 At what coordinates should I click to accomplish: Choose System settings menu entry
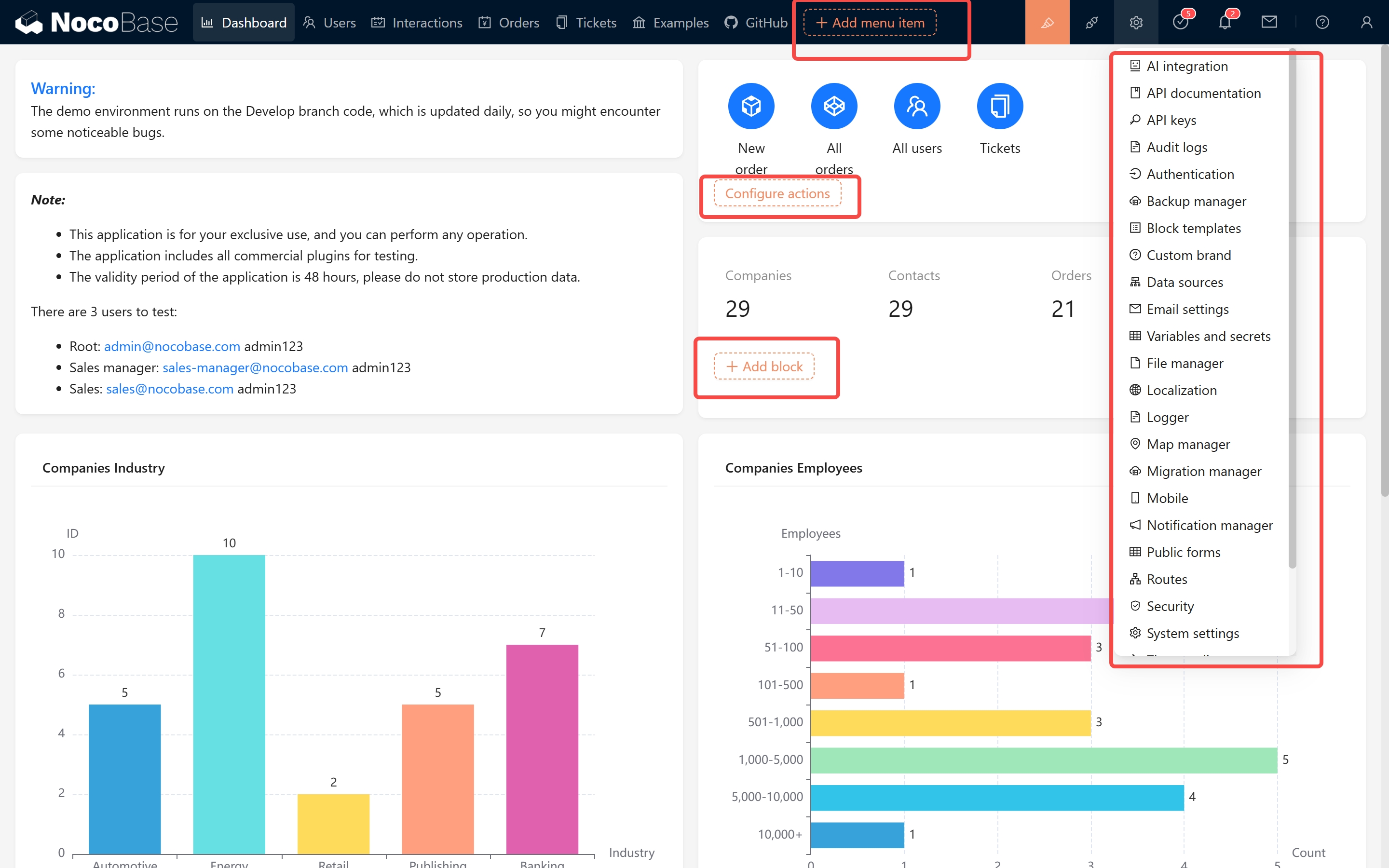(1192, 633)
